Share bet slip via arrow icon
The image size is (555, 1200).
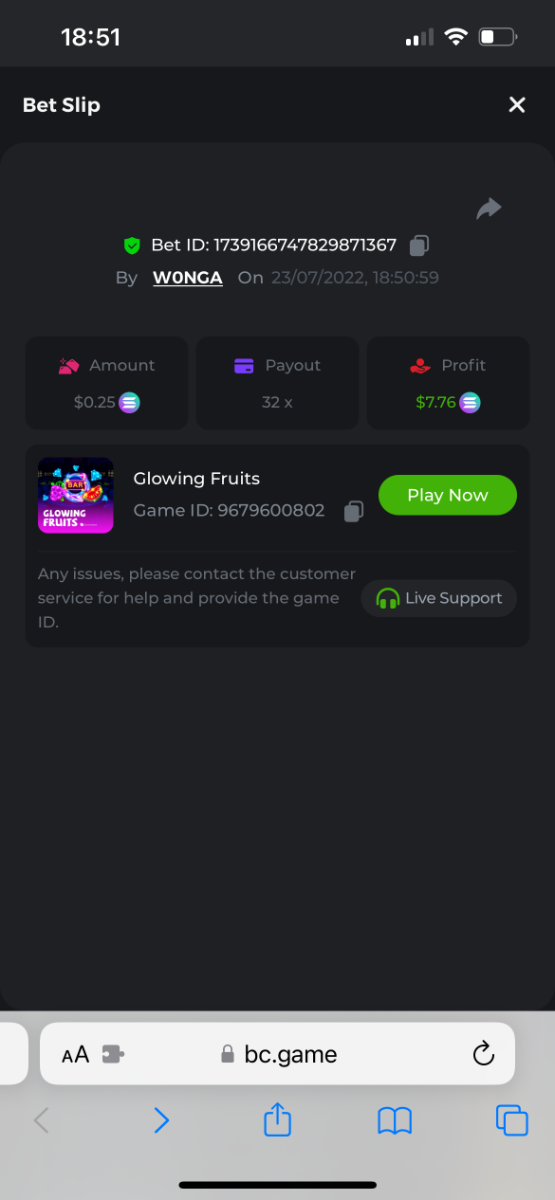pos(489,208)
